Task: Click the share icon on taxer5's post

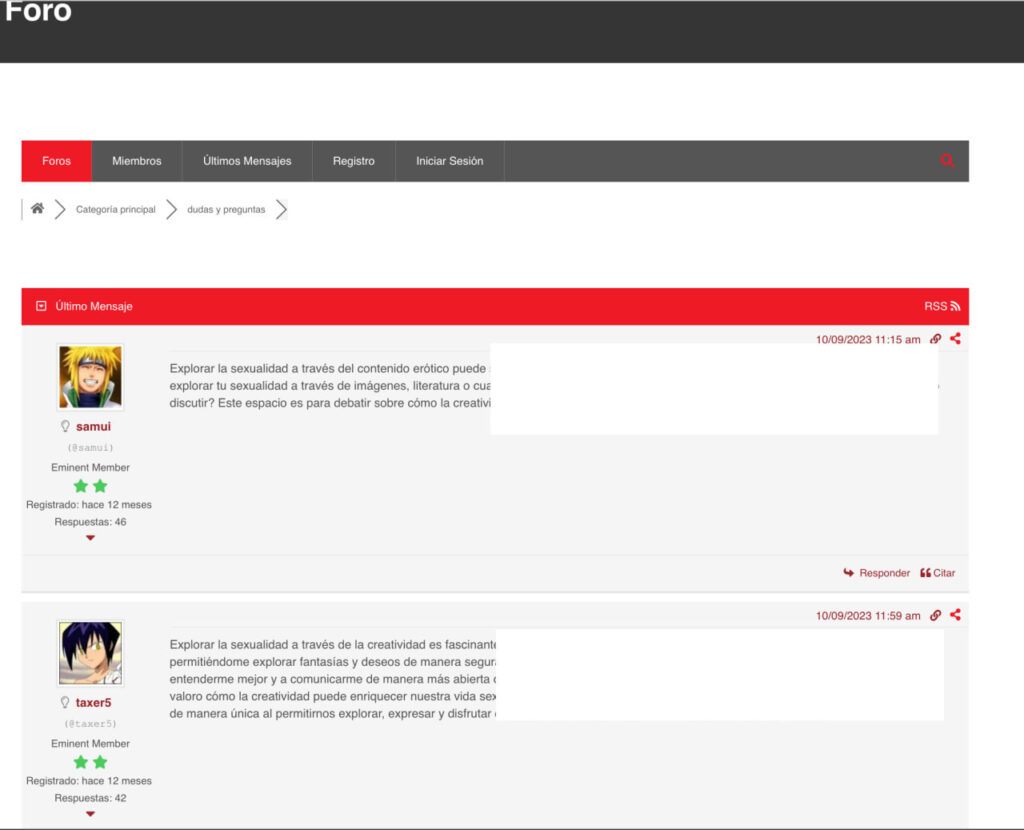Action: [x=955, y=616]
